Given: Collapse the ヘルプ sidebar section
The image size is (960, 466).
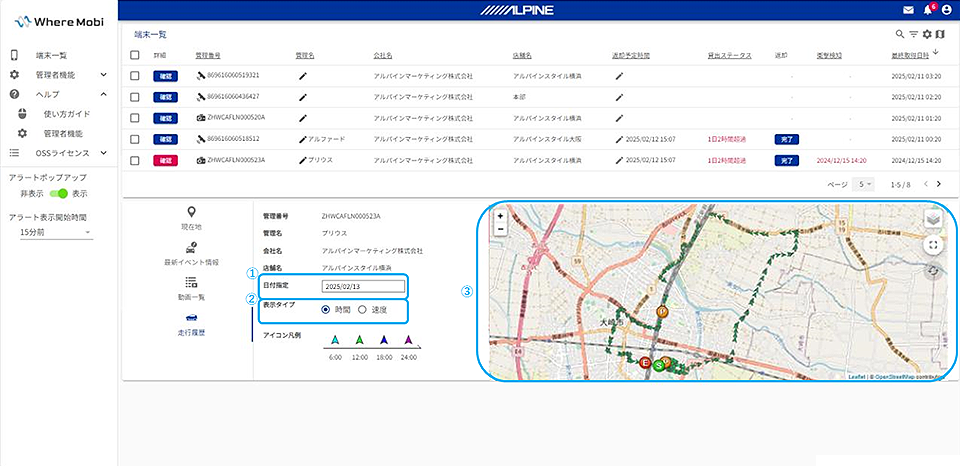Looking at the screenshot, I should [103, 94].
